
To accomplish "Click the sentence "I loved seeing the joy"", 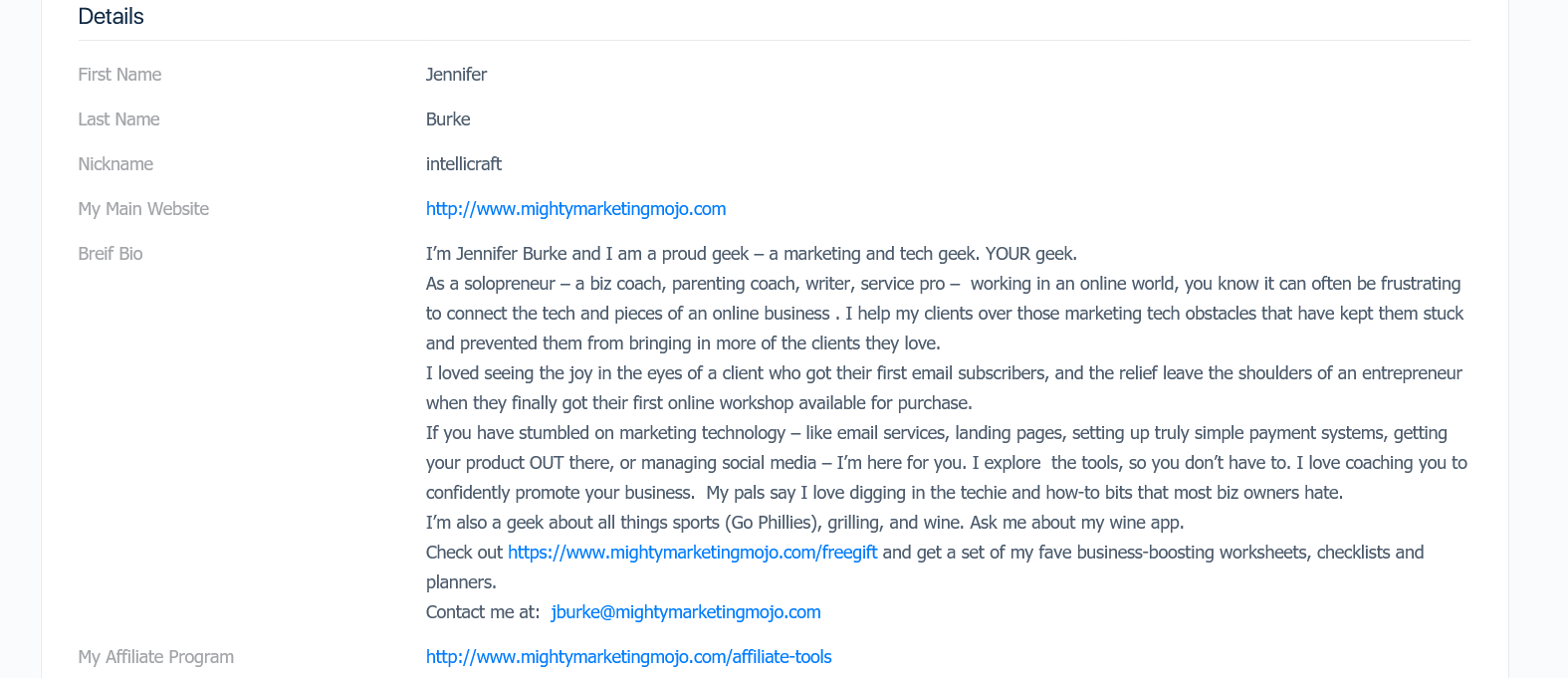I will point(944,388).
